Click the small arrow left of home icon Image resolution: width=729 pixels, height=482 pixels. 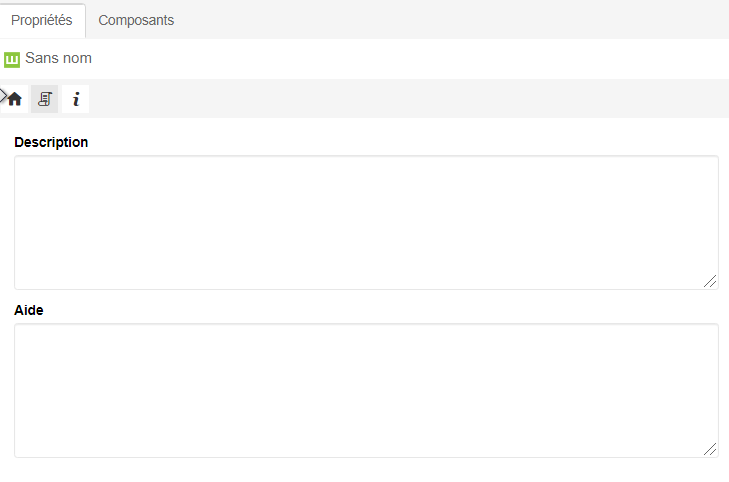(x=3, y=95)
